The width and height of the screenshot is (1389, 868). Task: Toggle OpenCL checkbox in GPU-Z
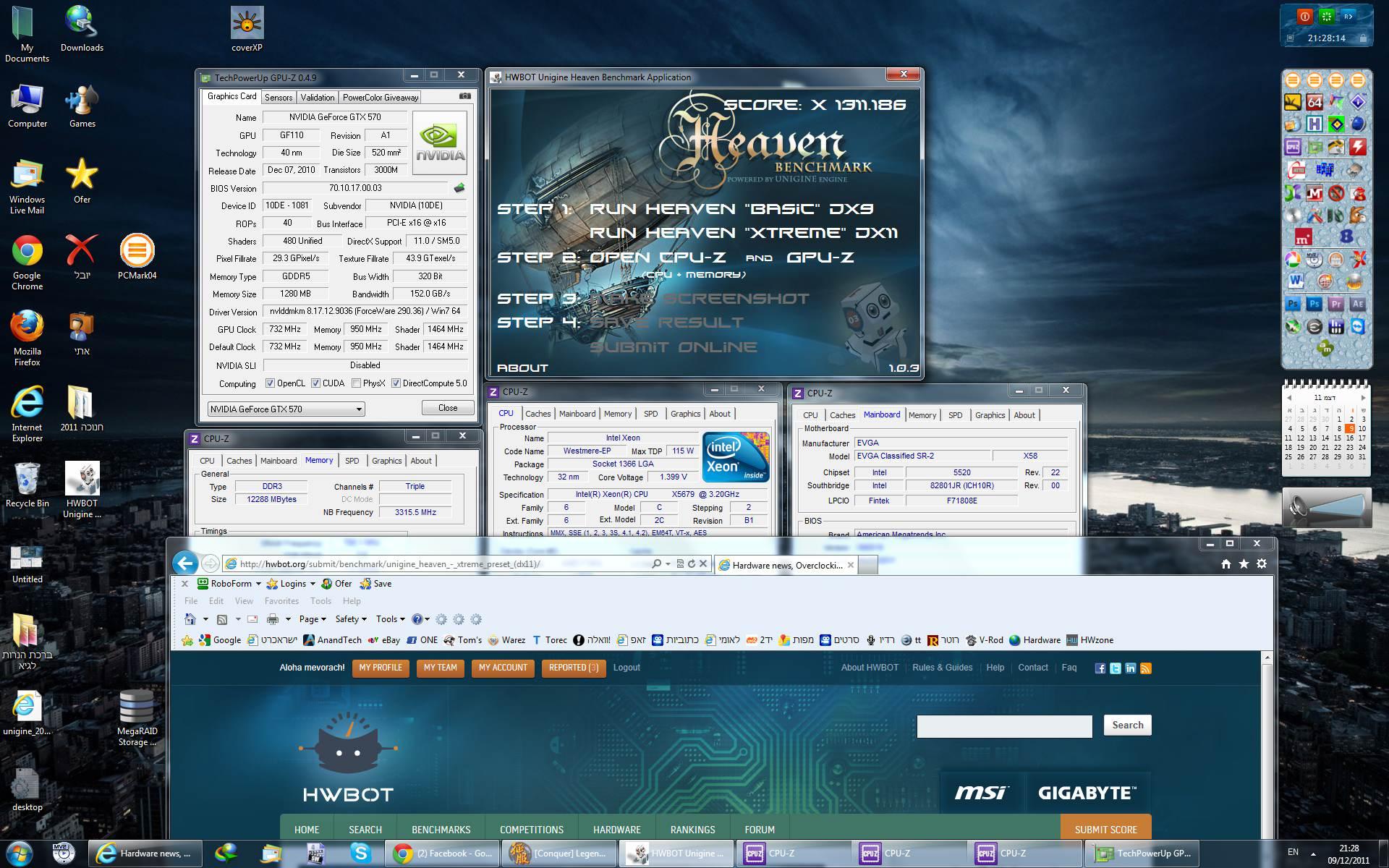tap(270, 383)
